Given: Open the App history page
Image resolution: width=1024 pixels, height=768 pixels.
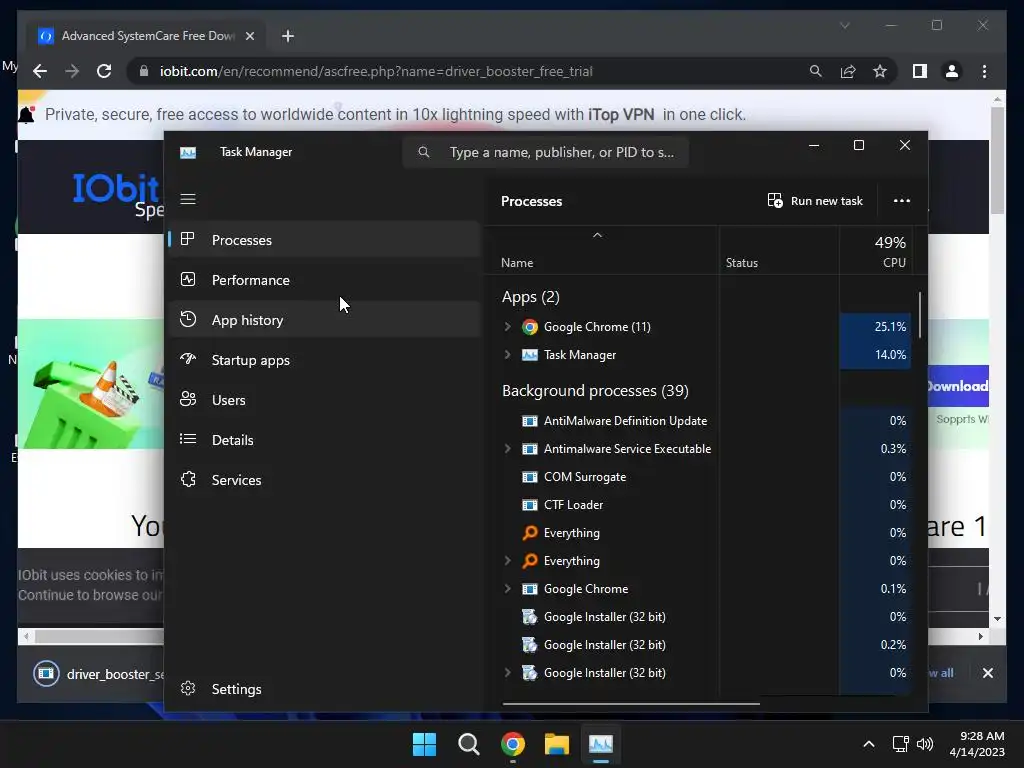Looking at the screenshot, I should 325,319.
